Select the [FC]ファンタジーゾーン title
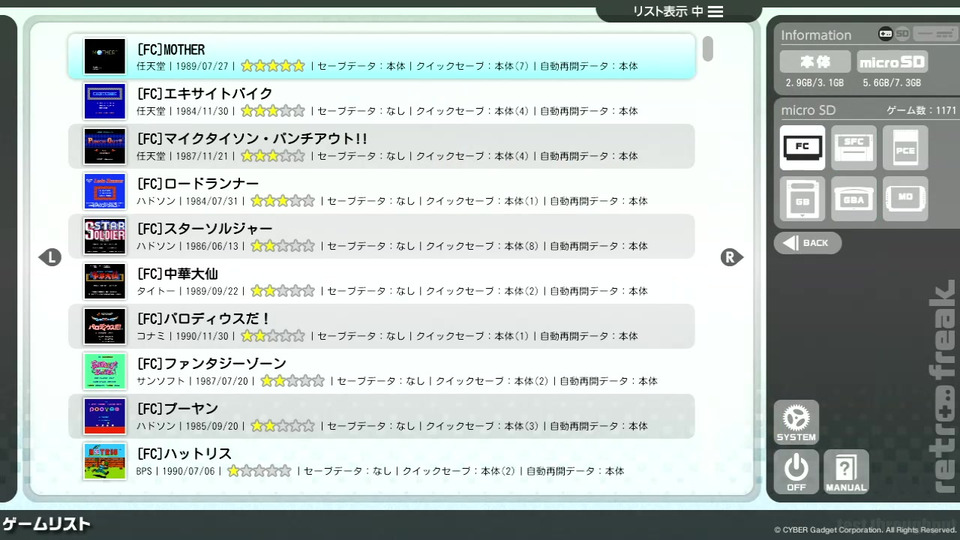The width and height of the screenshot is (960, 540). point(211,364)
